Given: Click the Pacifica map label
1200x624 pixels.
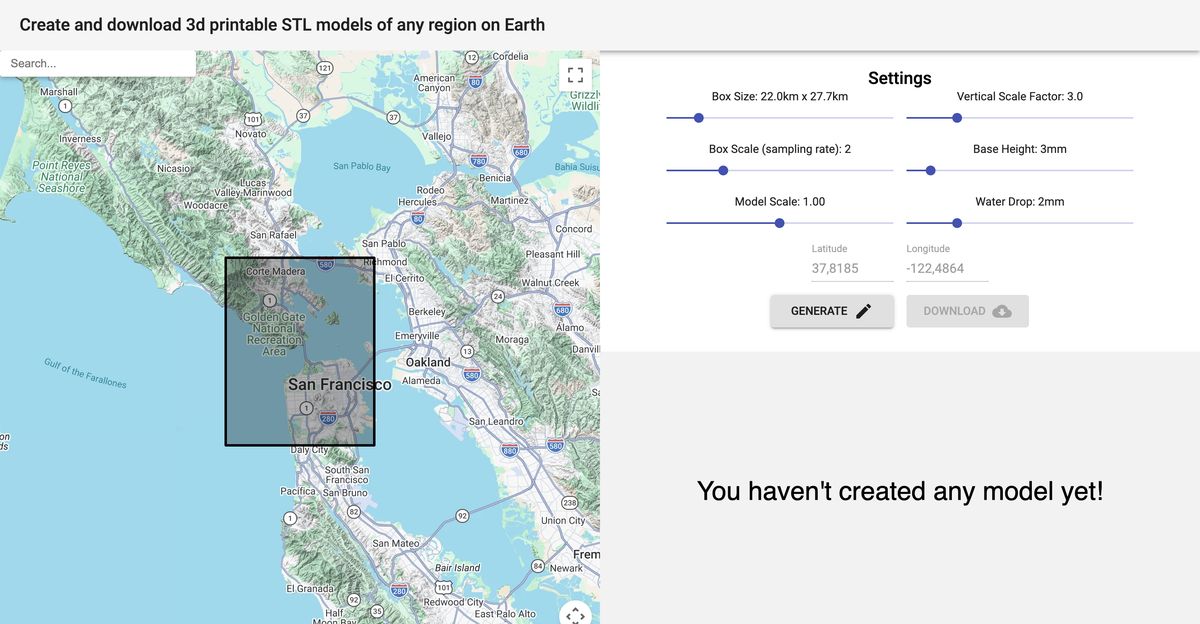Looking at the screenshot, I should pyautogui.click(x=299, y=492).
